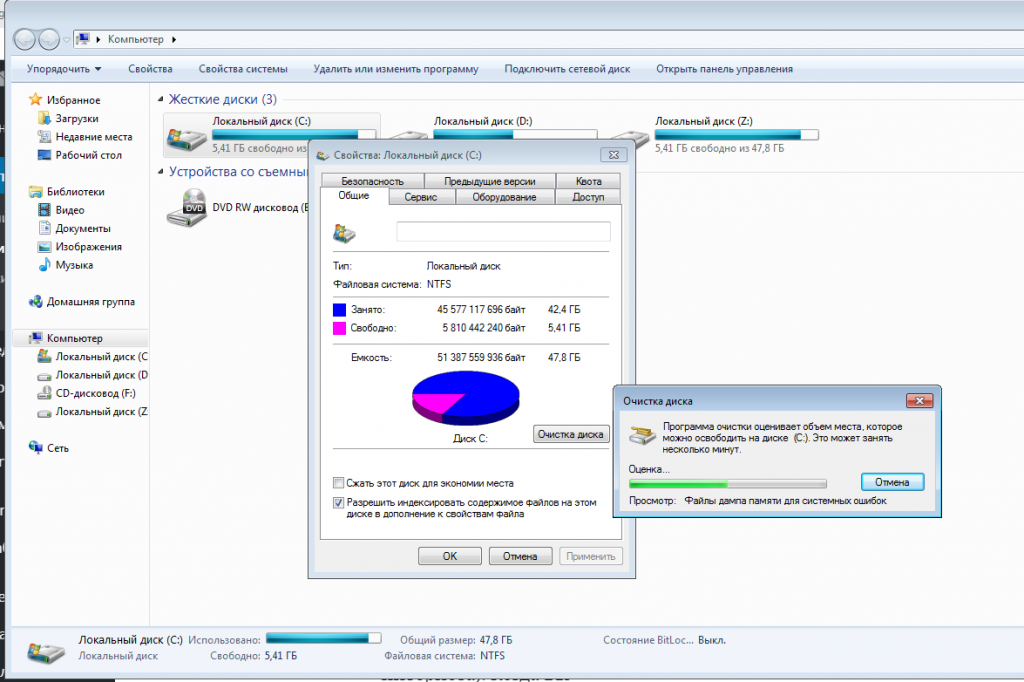Open the Музыка library icon
Viewport: 1024px width, 682px height.
pos(44,265)
